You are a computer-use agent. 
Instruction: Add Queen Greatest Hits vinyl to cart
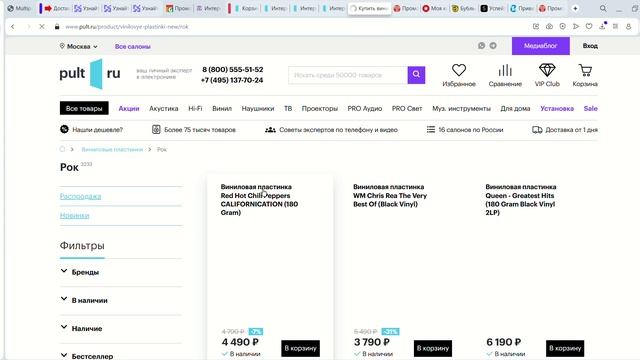click(x=565, y=348)
